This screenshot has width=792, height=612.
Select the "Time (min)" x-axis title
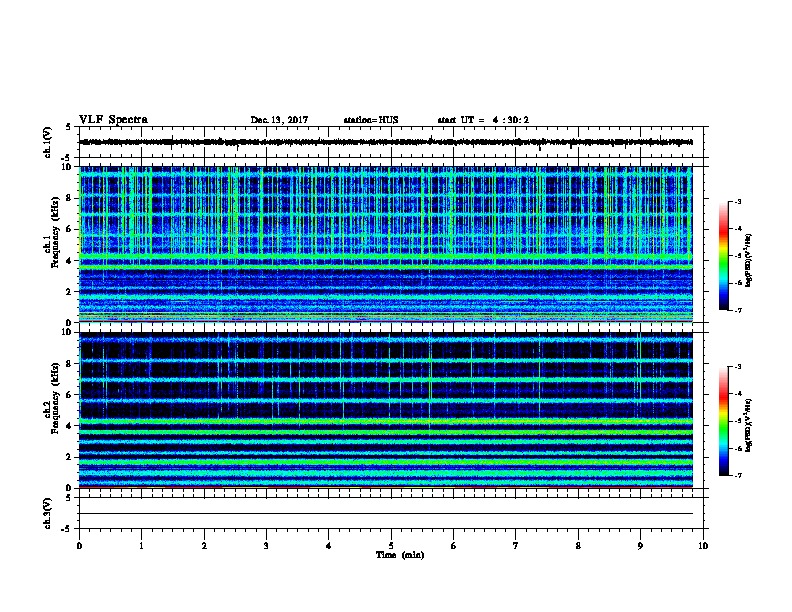point(400,555)
